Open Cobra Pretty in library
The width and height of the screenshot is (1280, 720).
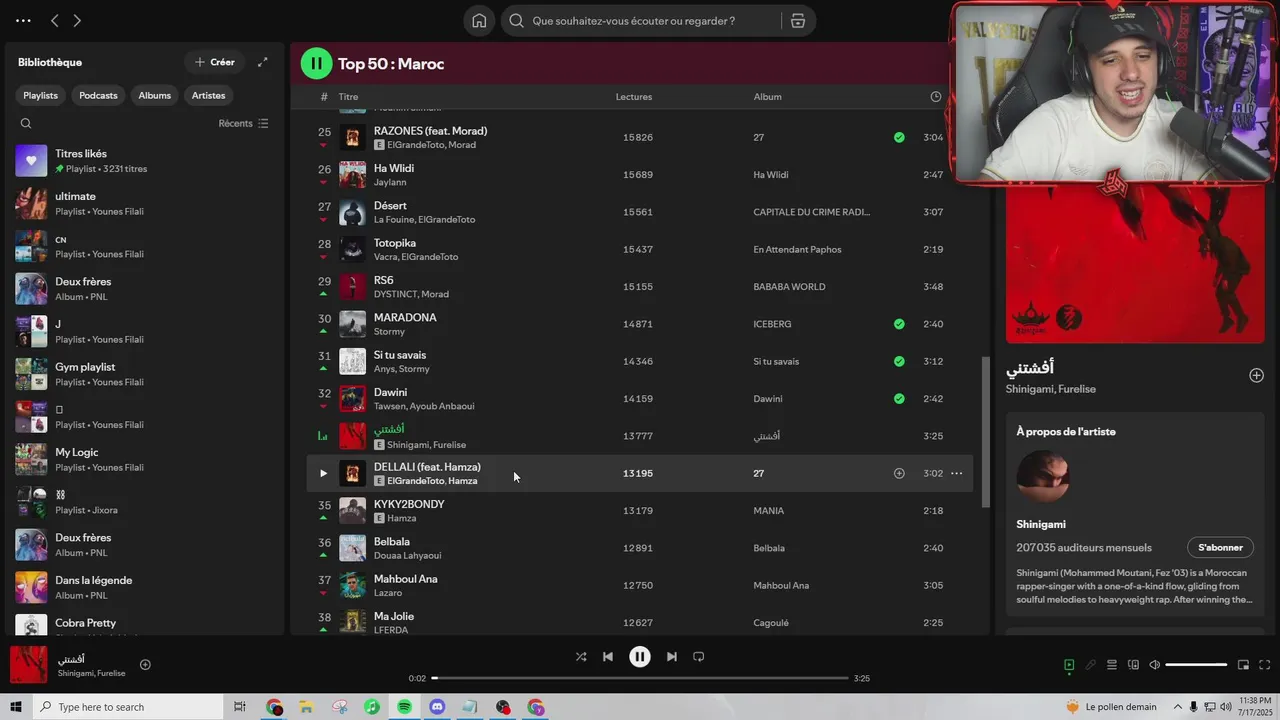[145, 624]
